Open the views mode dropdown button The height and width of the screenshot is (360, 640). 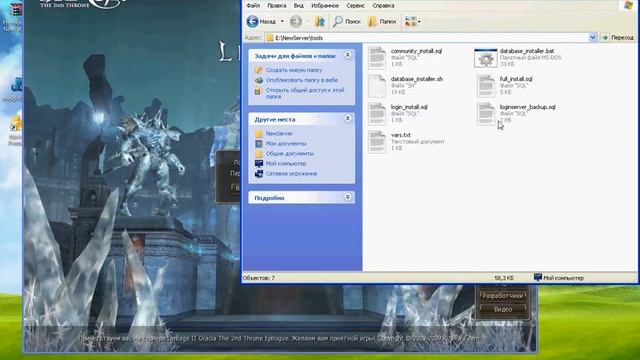[x=412, y=21]
